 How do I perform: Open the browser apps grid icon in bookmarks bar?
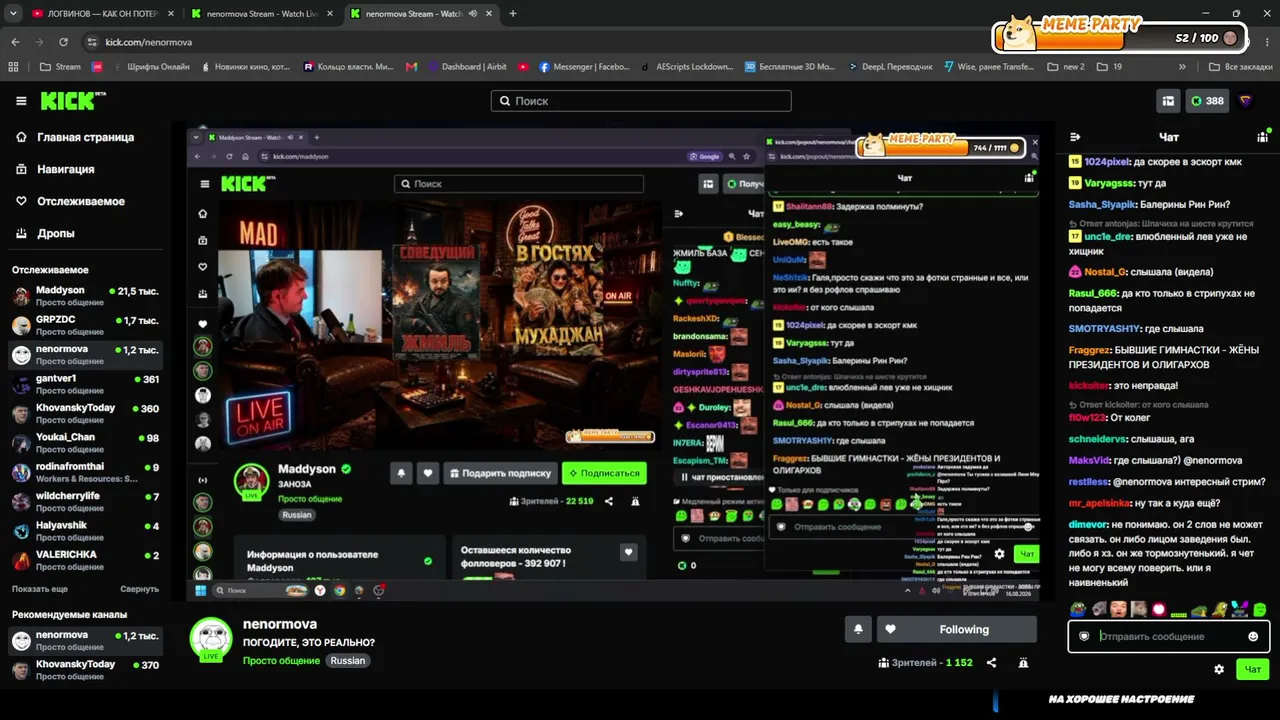point(13,67)
